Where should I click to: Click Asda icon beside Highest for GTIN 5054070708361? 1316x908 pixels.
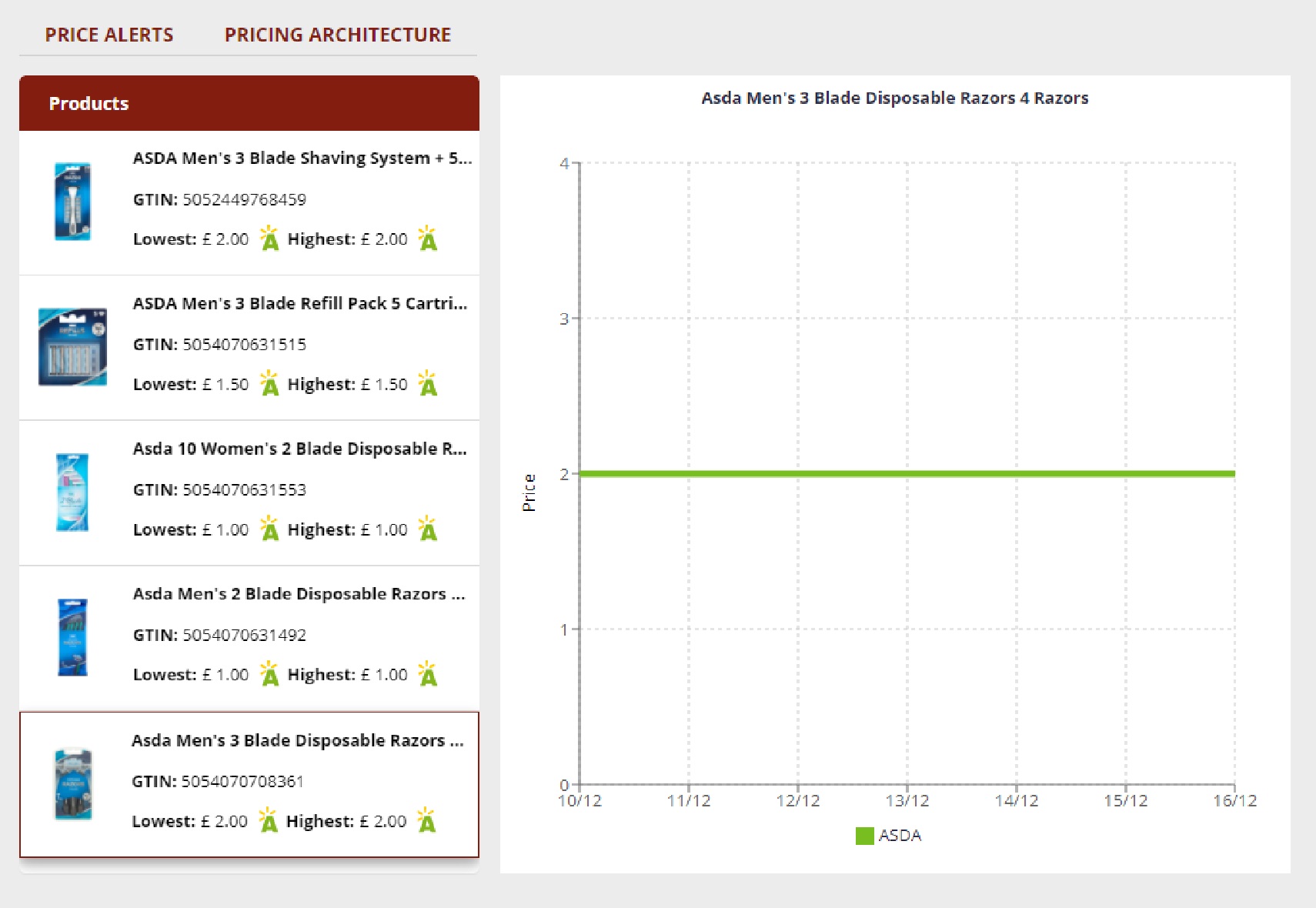[x=426, y=820]
